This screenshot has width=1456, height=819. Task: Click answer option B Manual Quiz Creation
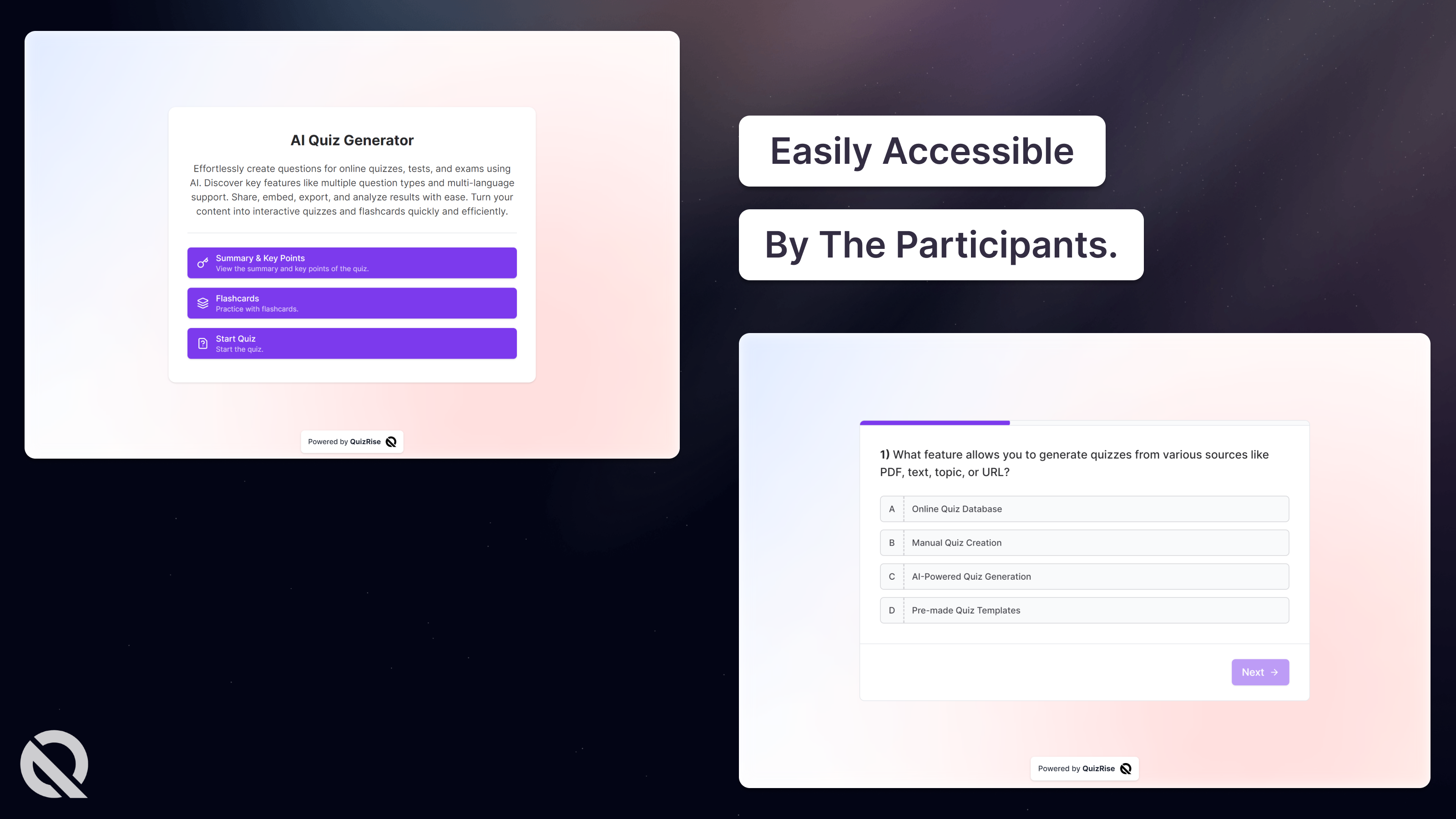point(1084,542)
